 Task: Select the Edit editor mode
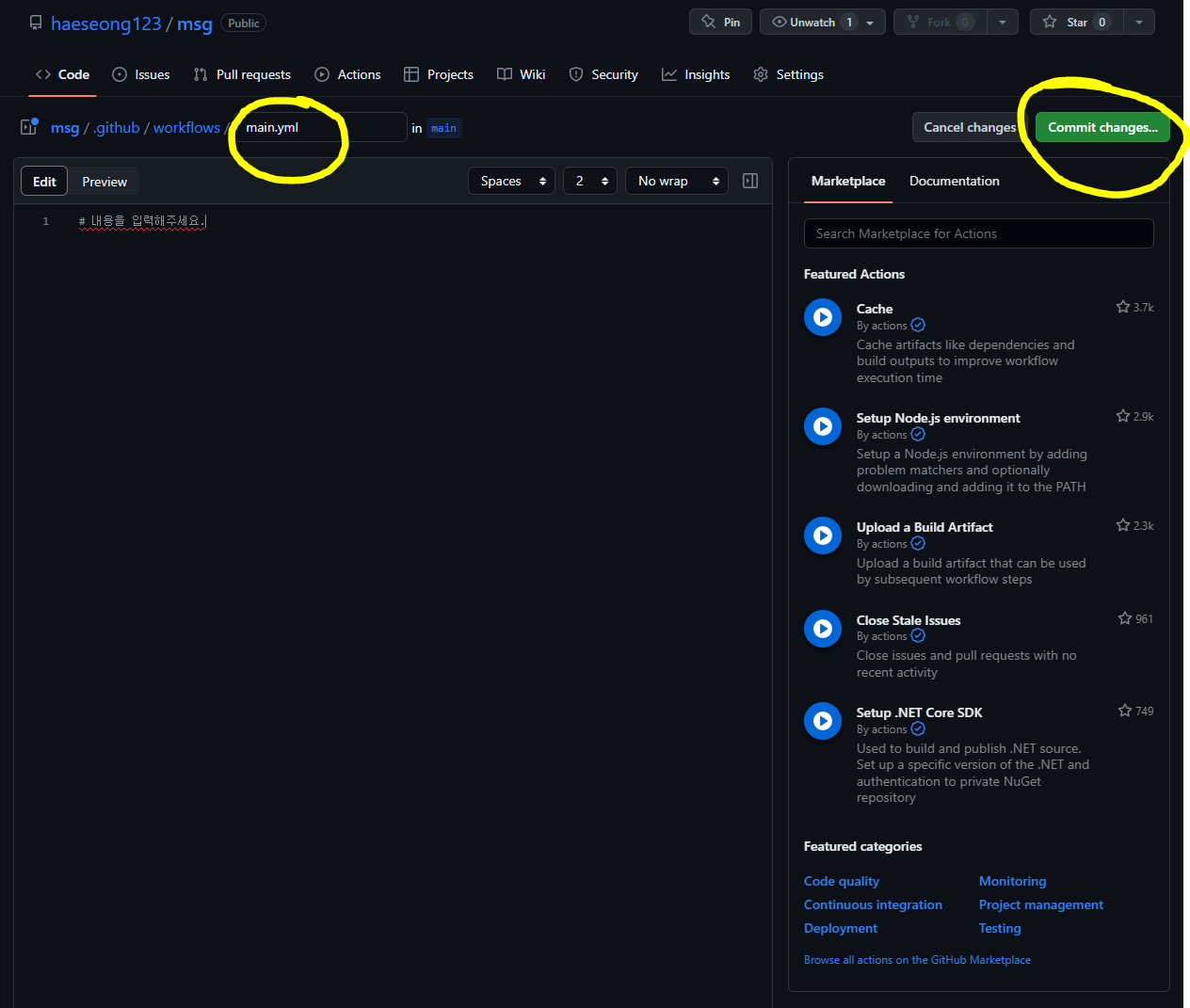44,182
